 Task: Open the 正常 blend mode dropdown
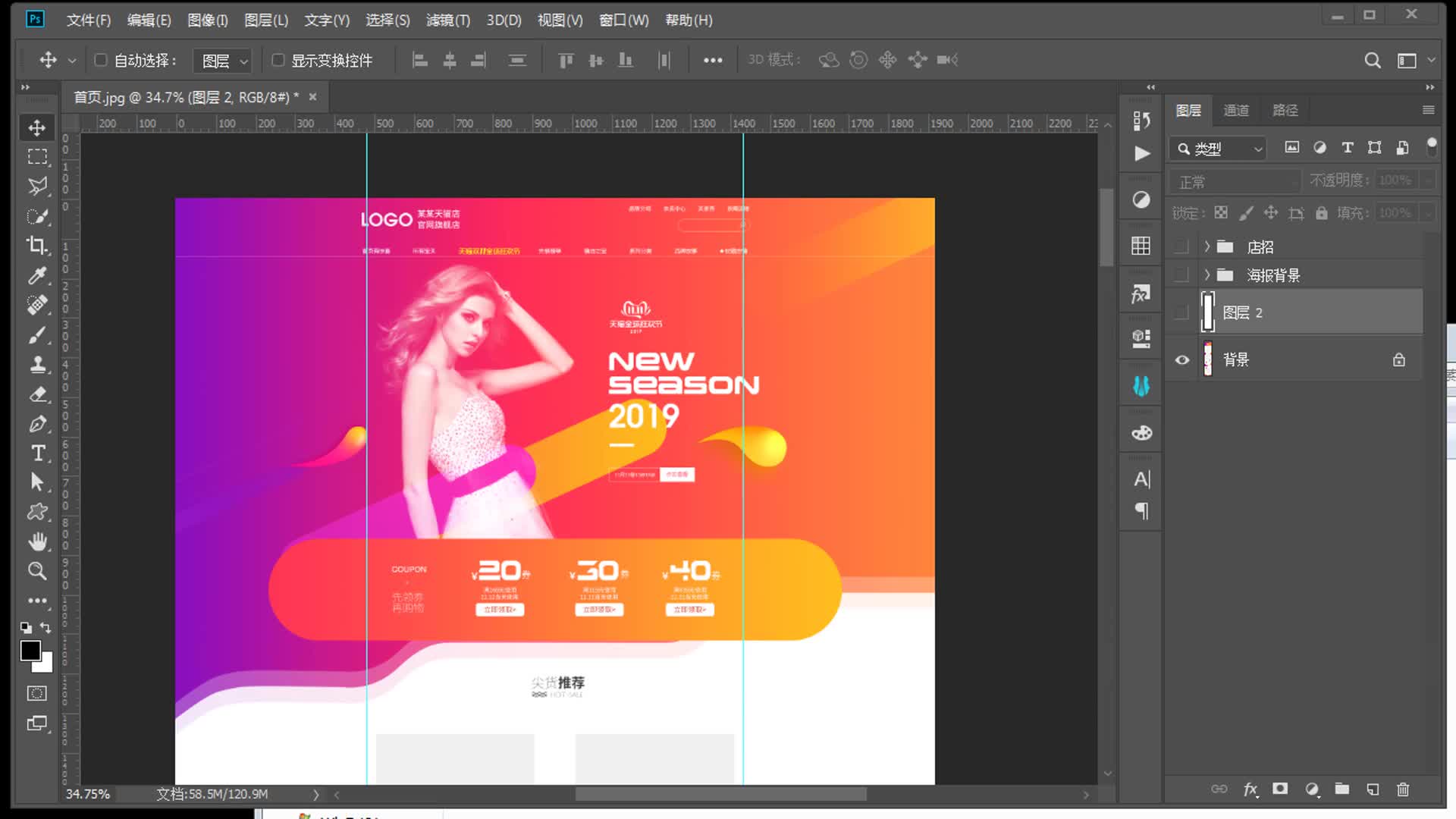point(1236,181)
